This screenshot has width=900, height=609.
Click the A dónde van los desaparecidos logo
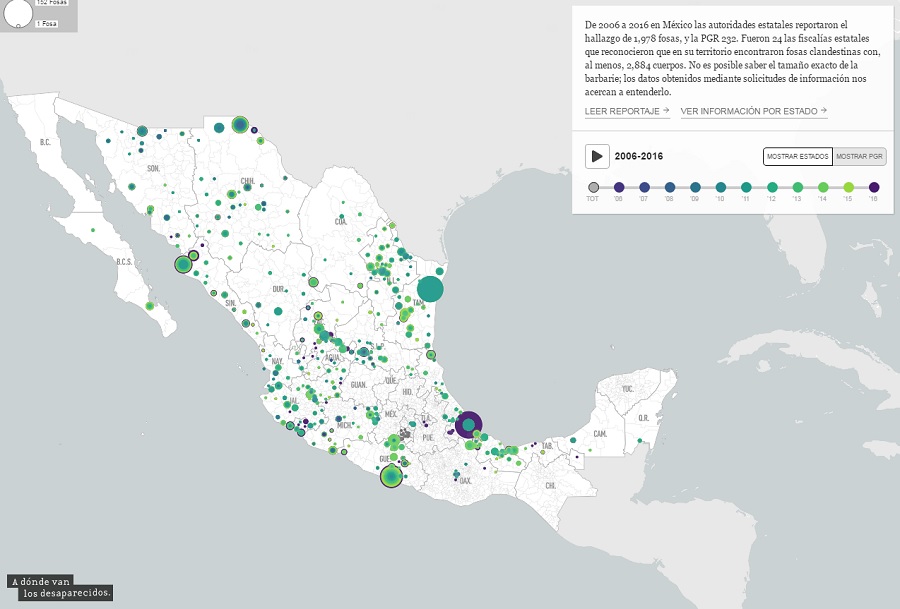60,587
